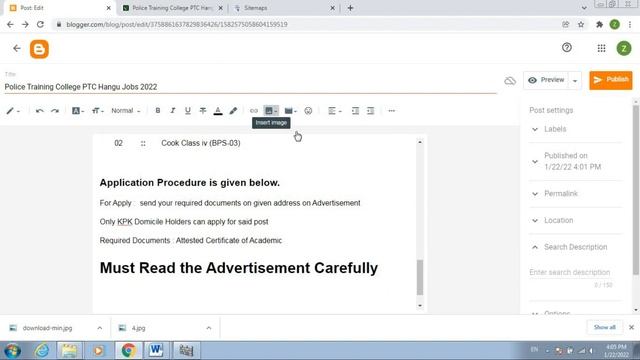Toggle underline formatting

click(x=188, y=111)
